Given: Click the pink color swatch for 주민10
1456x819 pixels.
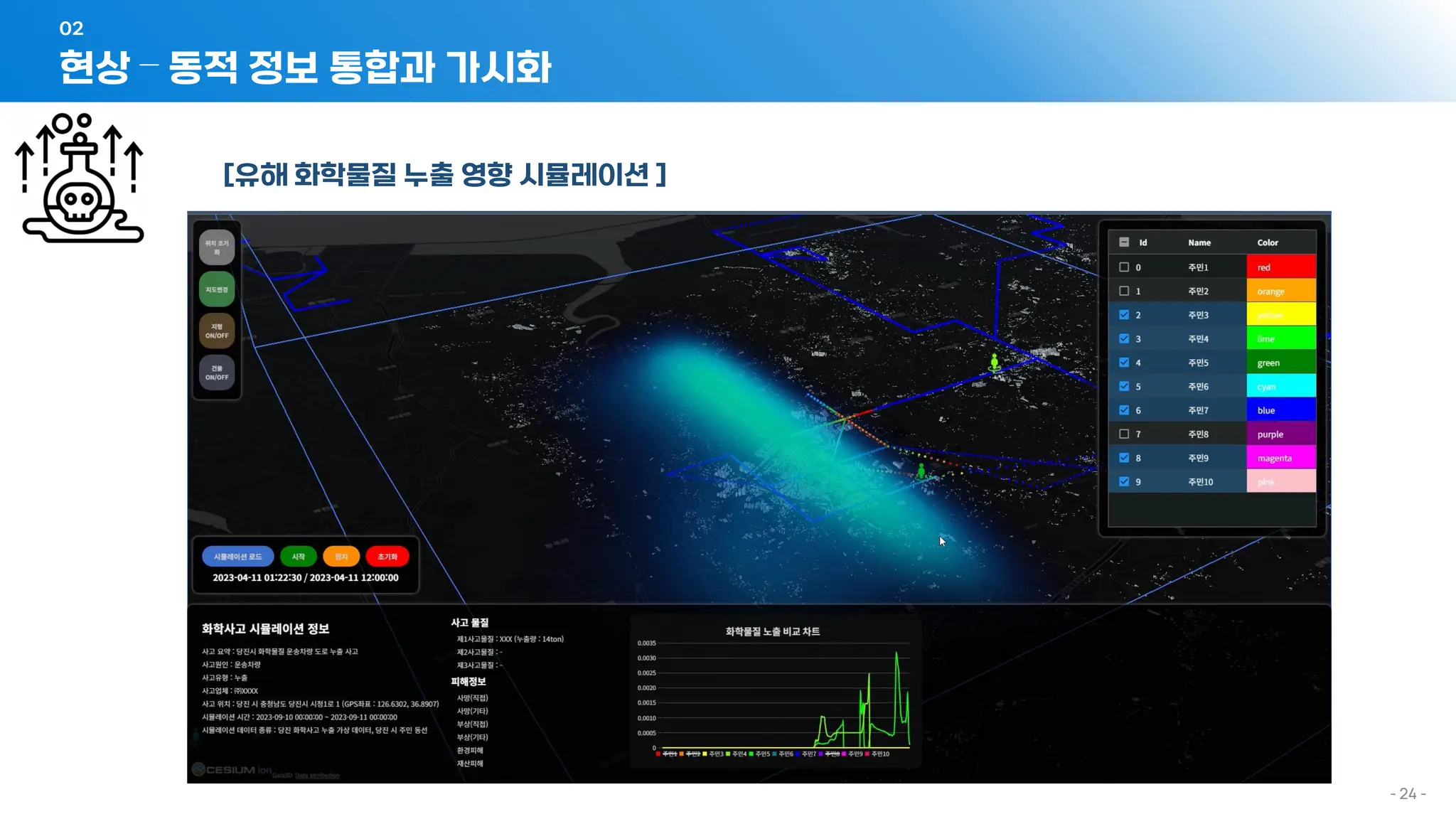Looking at the screenshot, I should coord(1281,481).
